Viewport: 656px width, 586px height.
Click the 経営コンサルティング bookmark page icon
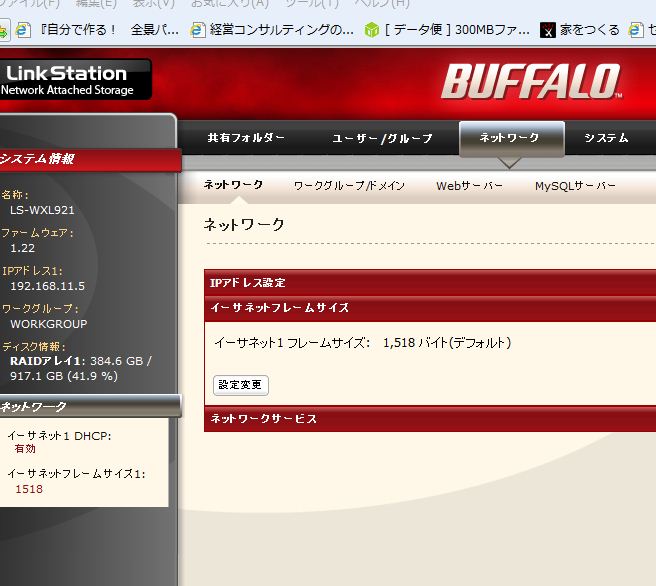pos(197,30)
